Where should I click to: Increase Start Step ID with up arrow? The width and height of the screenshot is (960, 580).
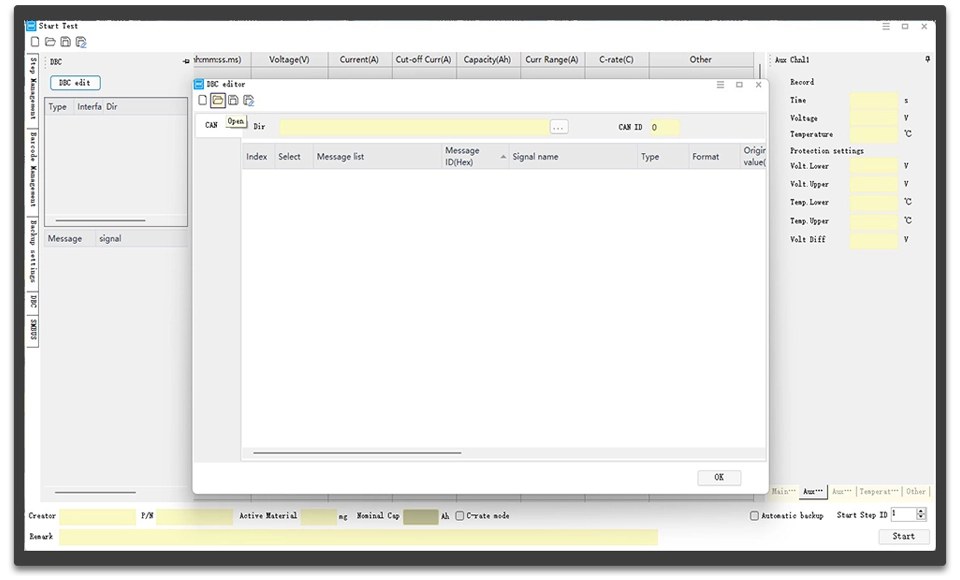921,511
